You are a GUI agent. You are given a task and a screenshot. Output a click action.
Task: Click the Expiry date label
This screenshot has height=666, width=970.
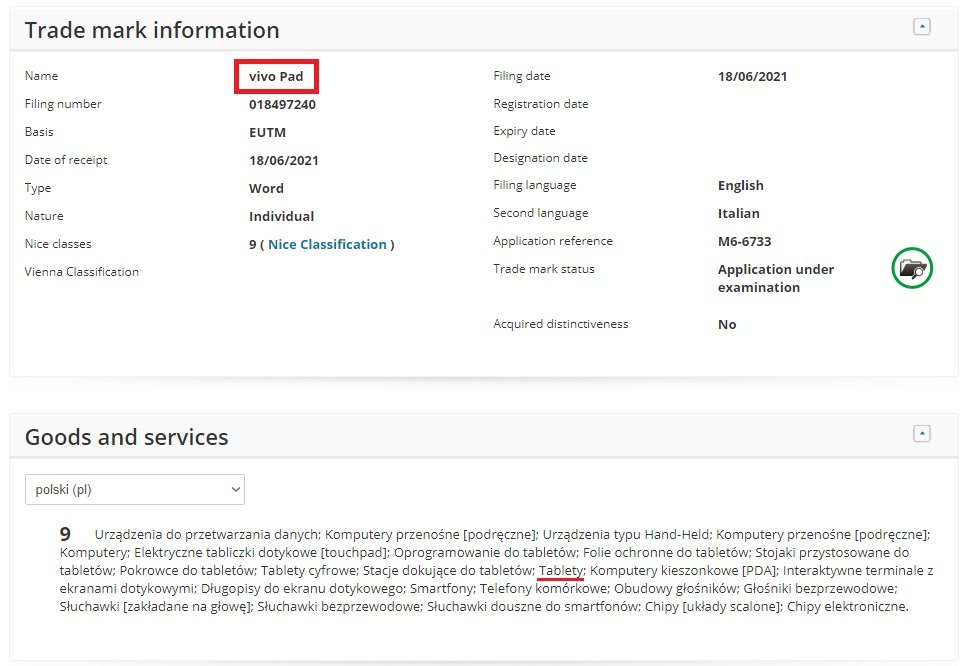(524, 131)
